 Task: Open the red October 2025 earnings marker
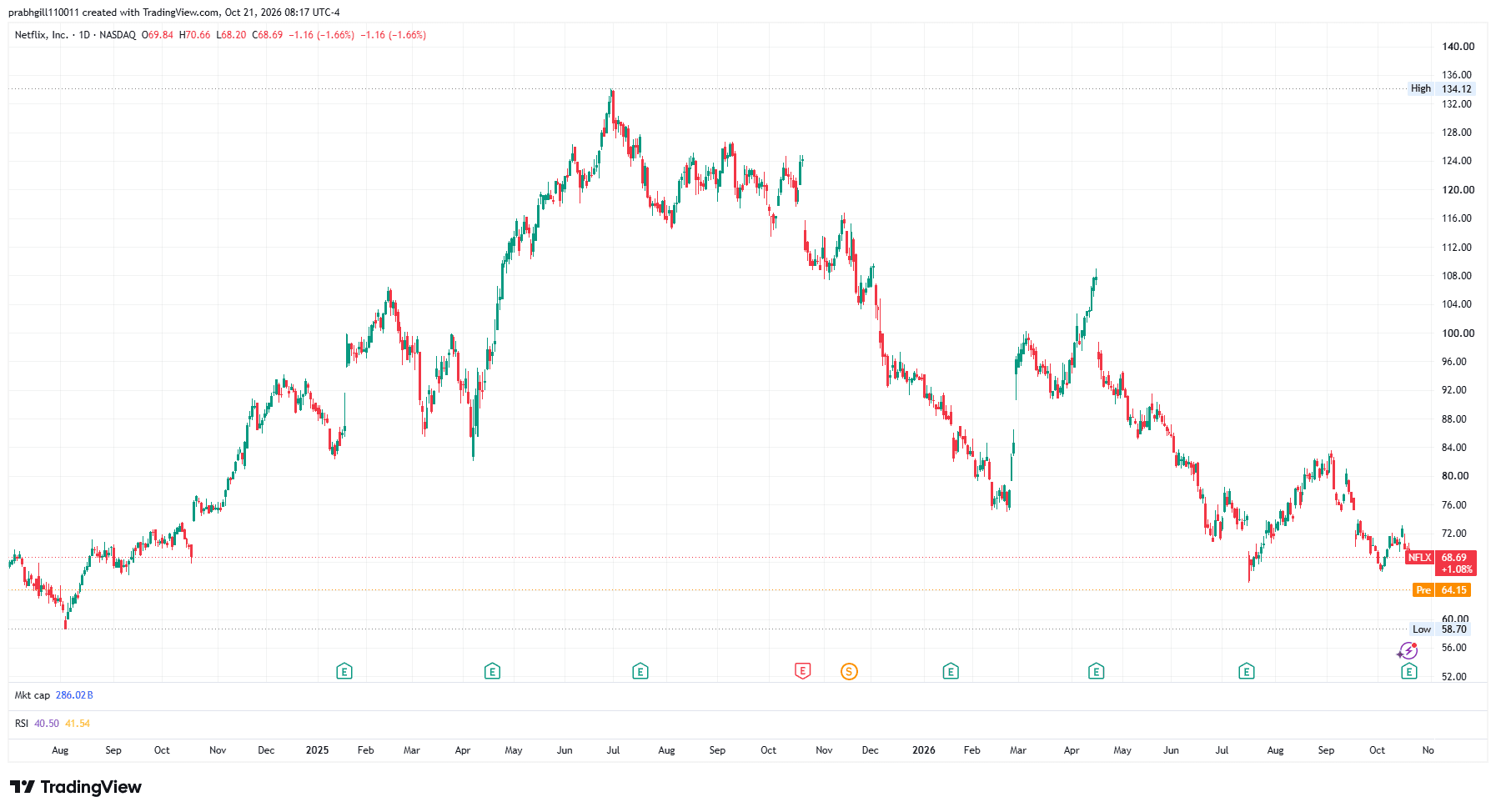[802, 671]
